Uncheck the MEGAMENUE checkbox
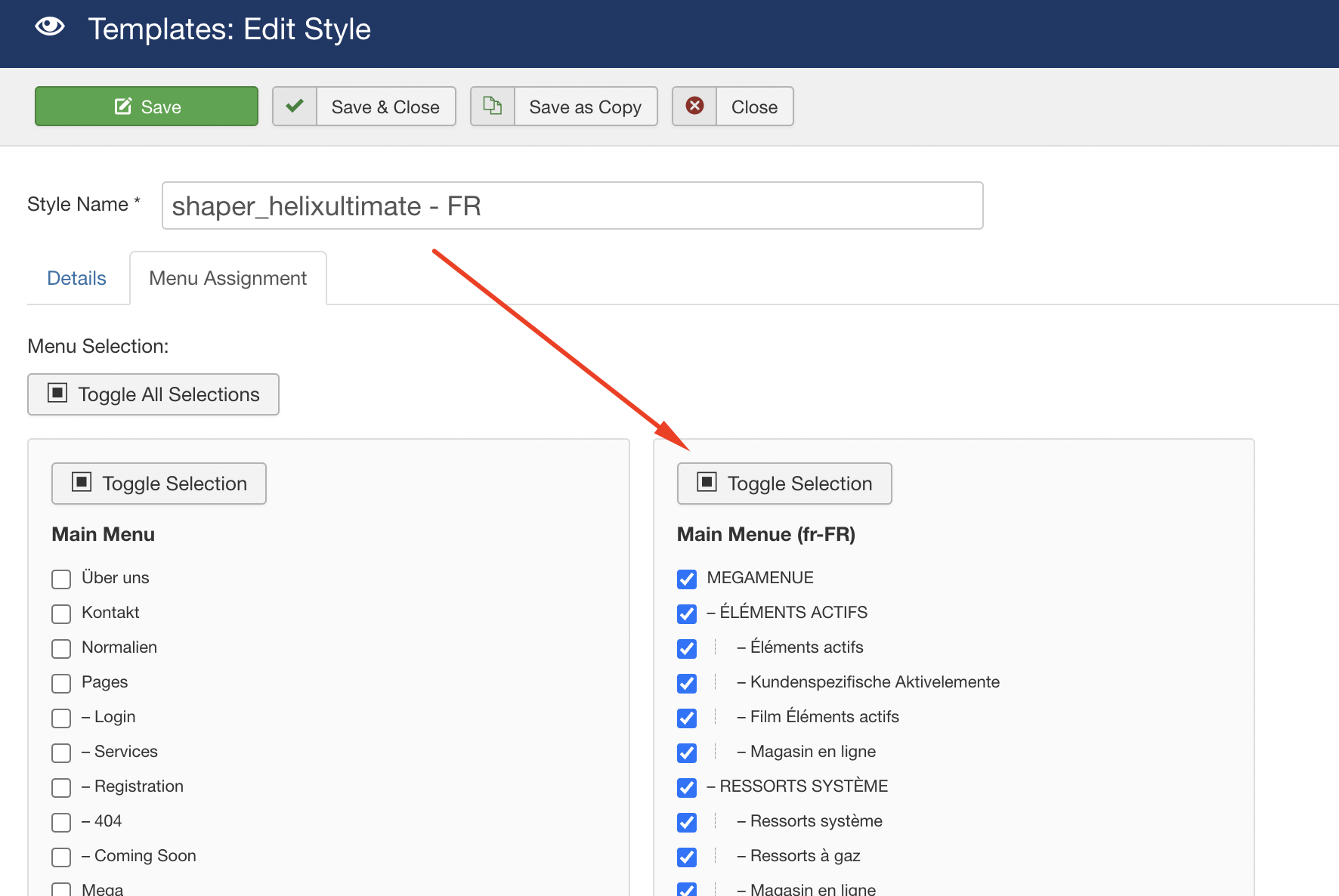1339x896 pixels. coord(687,579)
